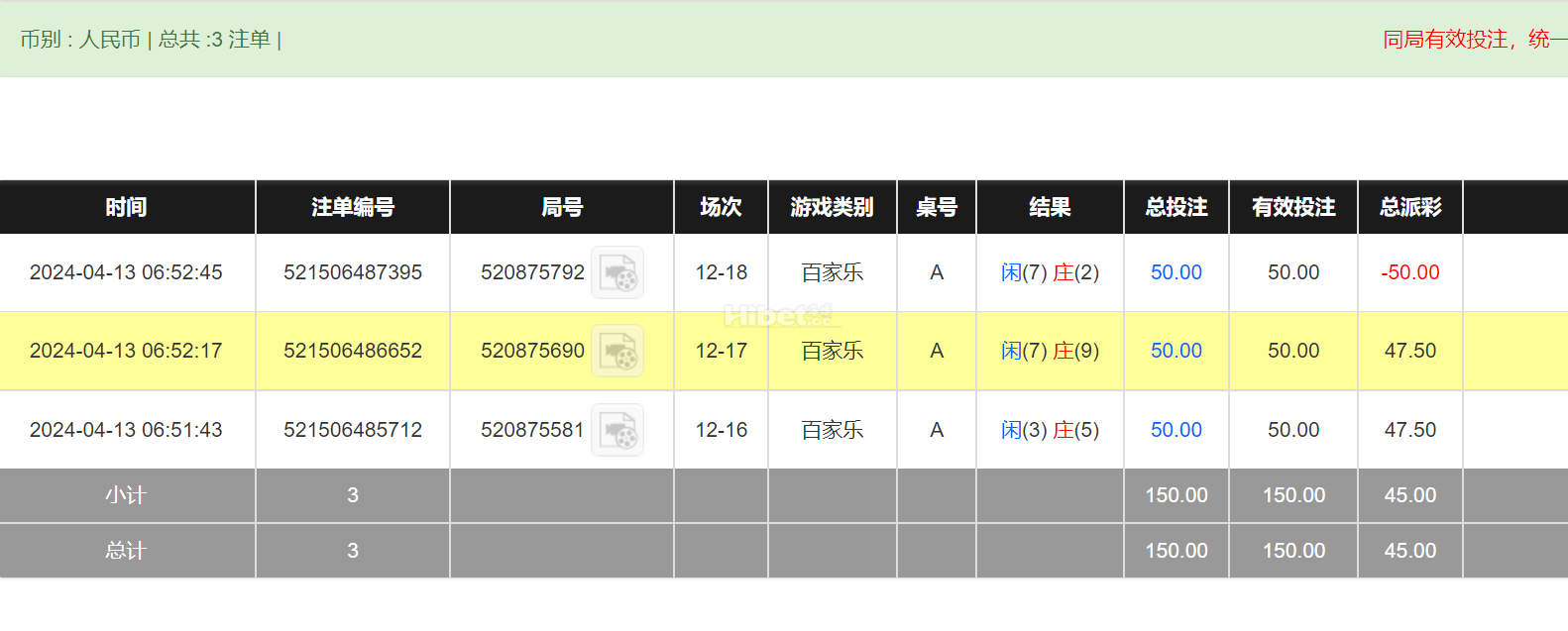The image size is (1568, 631).
Task: Click session number 12-16
Action: (722, 430)
